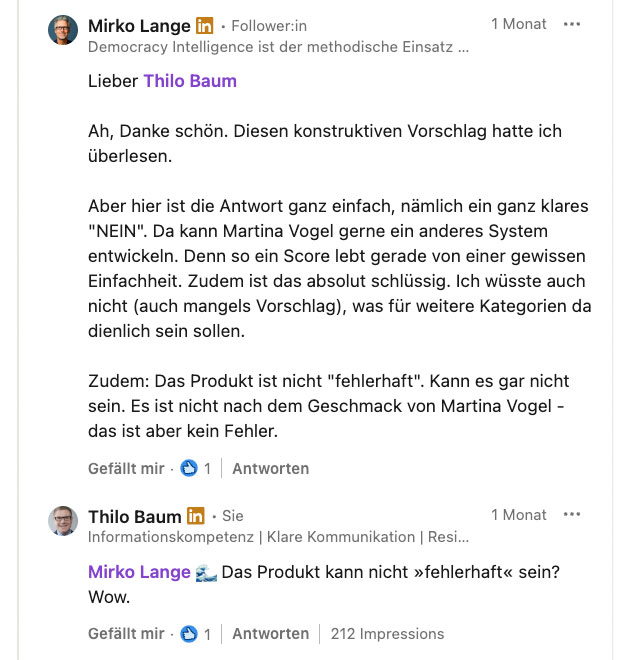Open Mirko Lange author name link

139,25
